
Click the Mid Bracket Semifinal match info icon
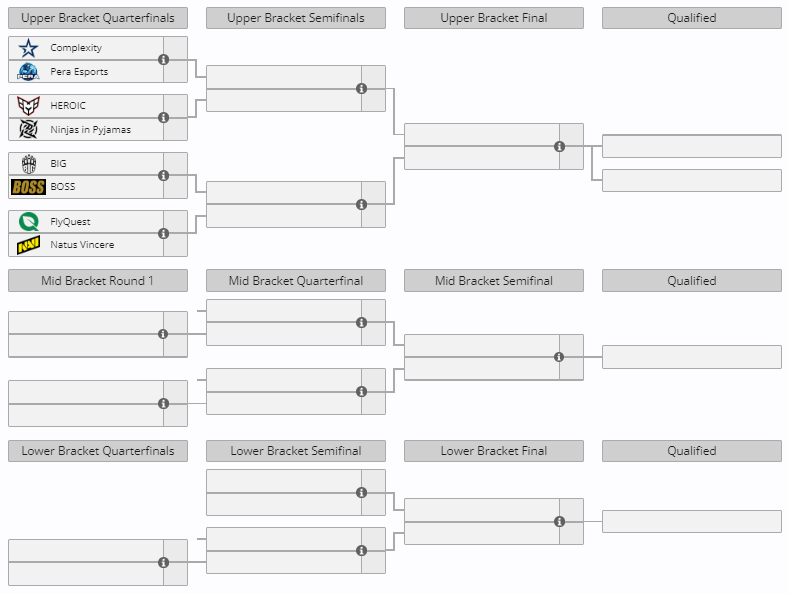pyautogui.click(x=560, y=357)
